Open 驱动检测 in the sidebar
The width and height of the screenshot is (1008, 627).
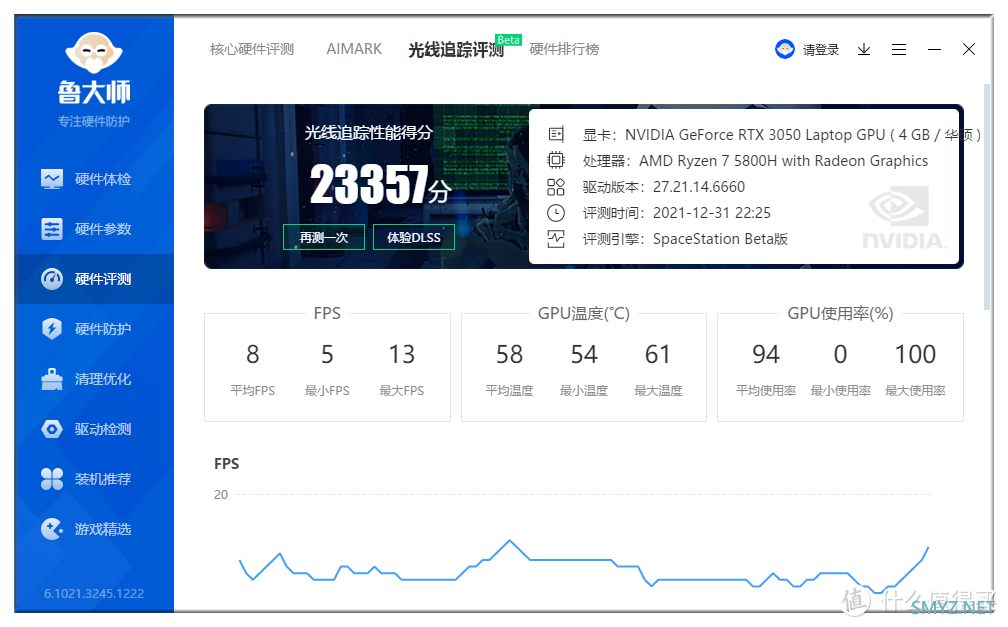[x=94, y=429]
